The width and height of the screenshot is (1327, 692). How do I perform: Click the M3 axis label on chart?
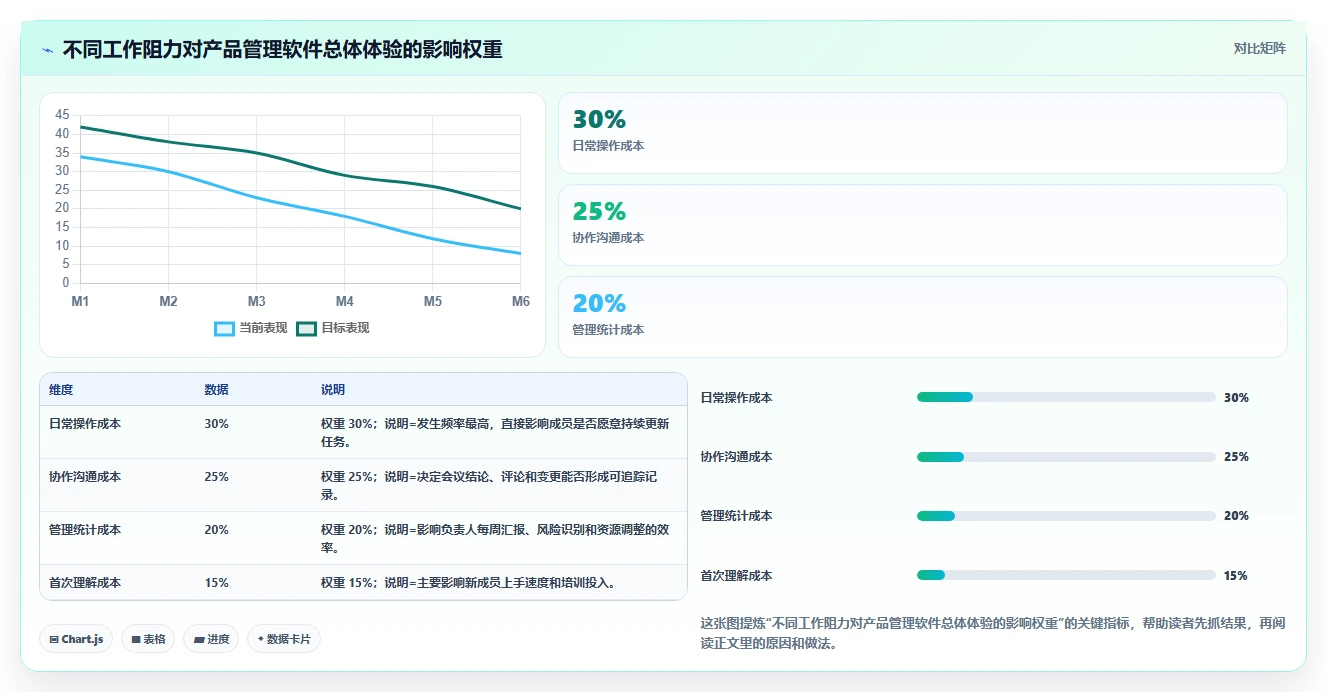point(256,301)
